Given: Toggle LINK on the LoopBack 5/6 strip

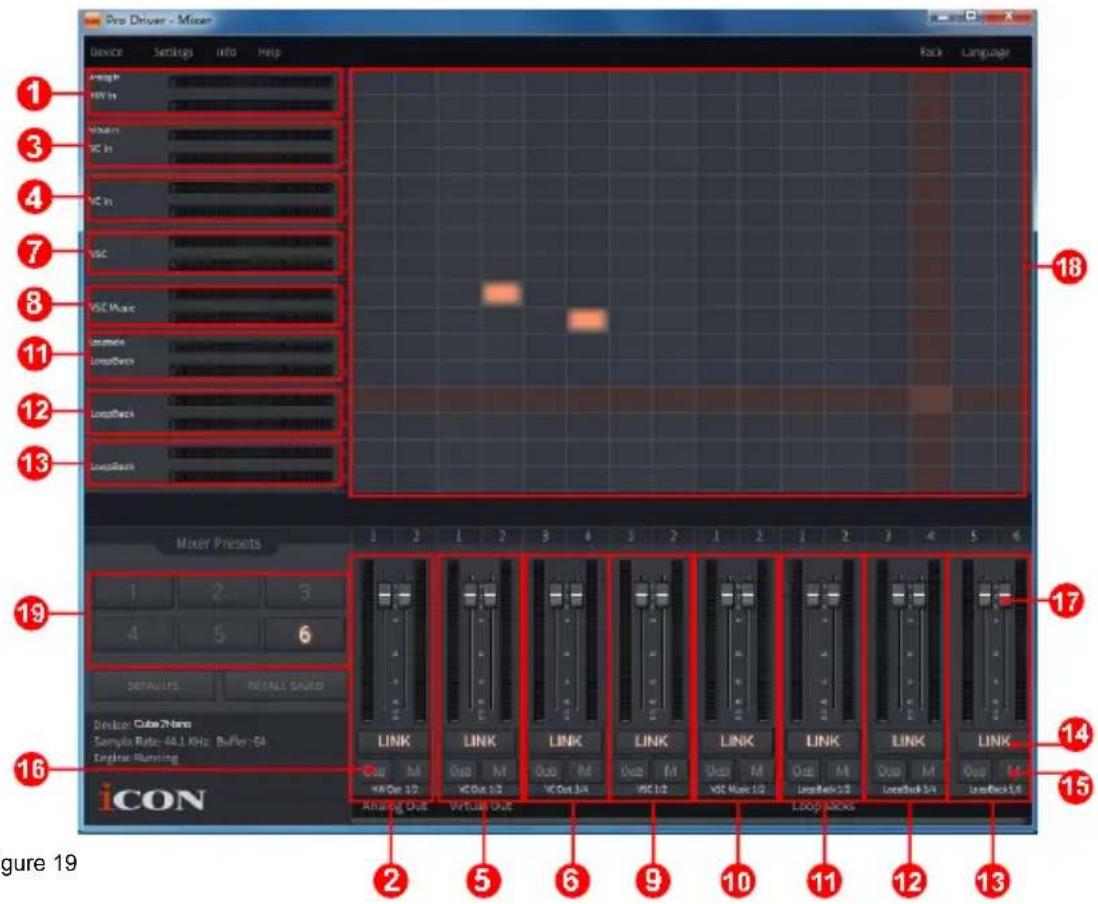Looking at the screenshot, I should coord(994,741).
